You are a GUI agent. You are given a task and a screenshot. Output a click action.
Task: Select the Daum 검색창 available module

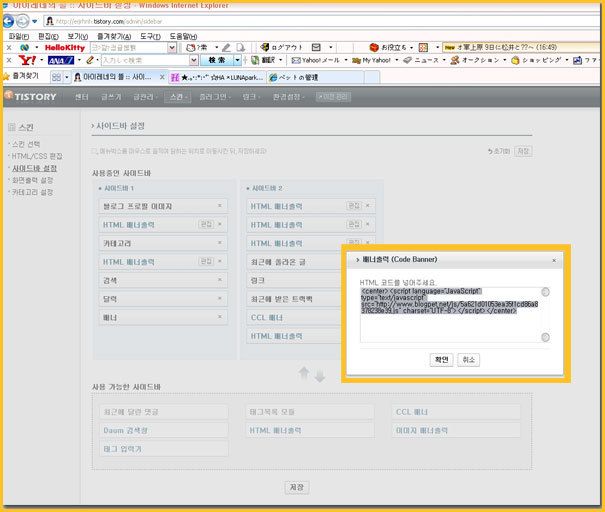pos(164,430)
